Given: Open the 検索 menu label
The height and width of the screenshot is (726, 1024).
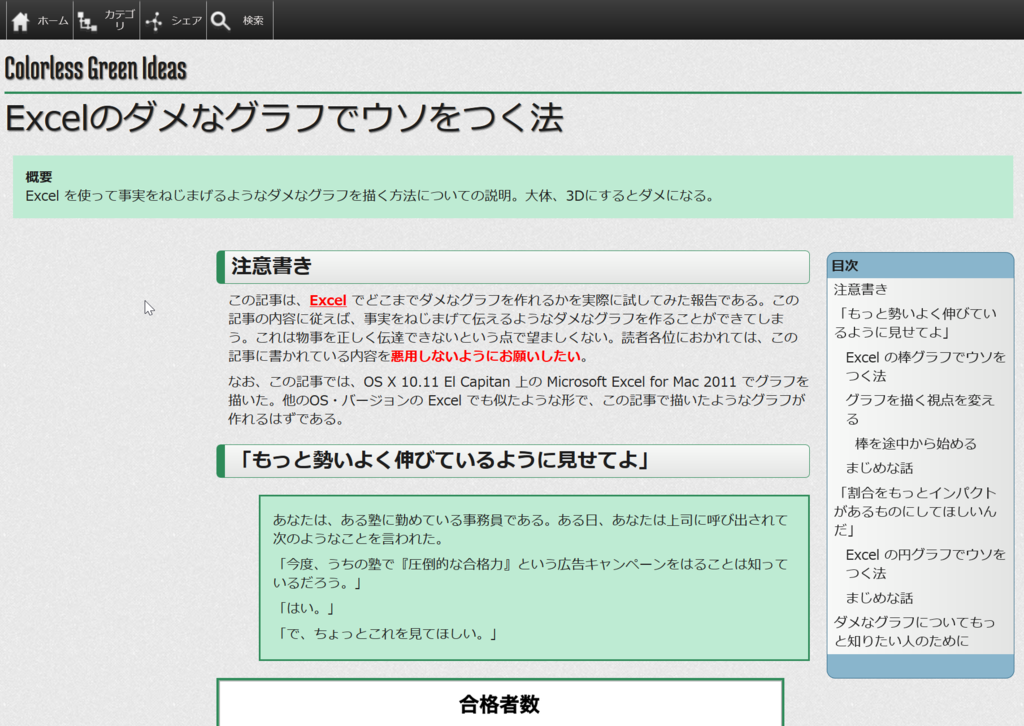Looking at the screenshot, I should [x=253, y=21].
